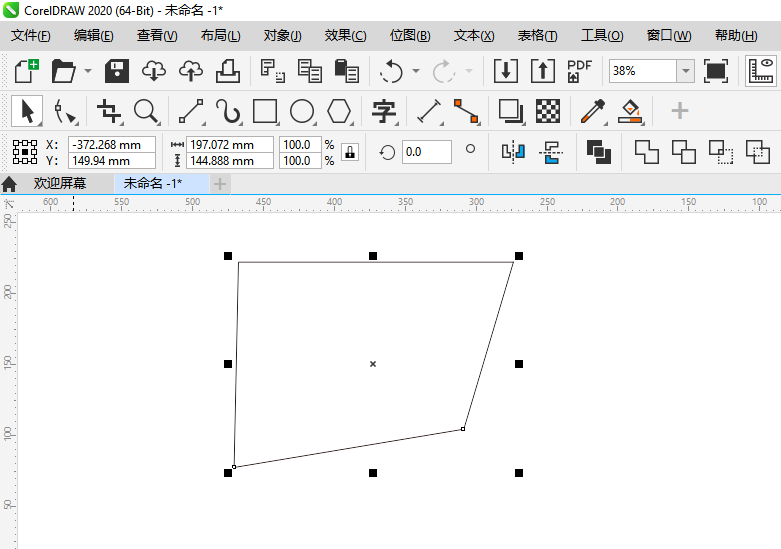
Task: Open the 效果(C) menu
Action: [345, 35]
